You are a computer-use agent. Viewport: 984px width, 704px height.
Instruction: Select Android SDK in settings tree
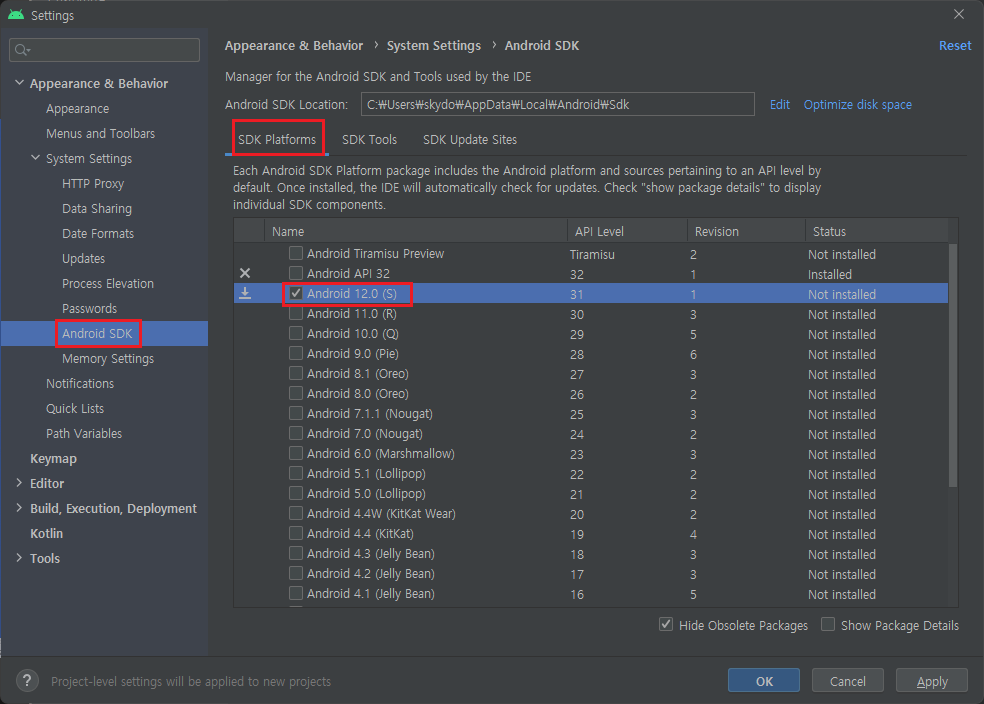[x=97, y=333]
